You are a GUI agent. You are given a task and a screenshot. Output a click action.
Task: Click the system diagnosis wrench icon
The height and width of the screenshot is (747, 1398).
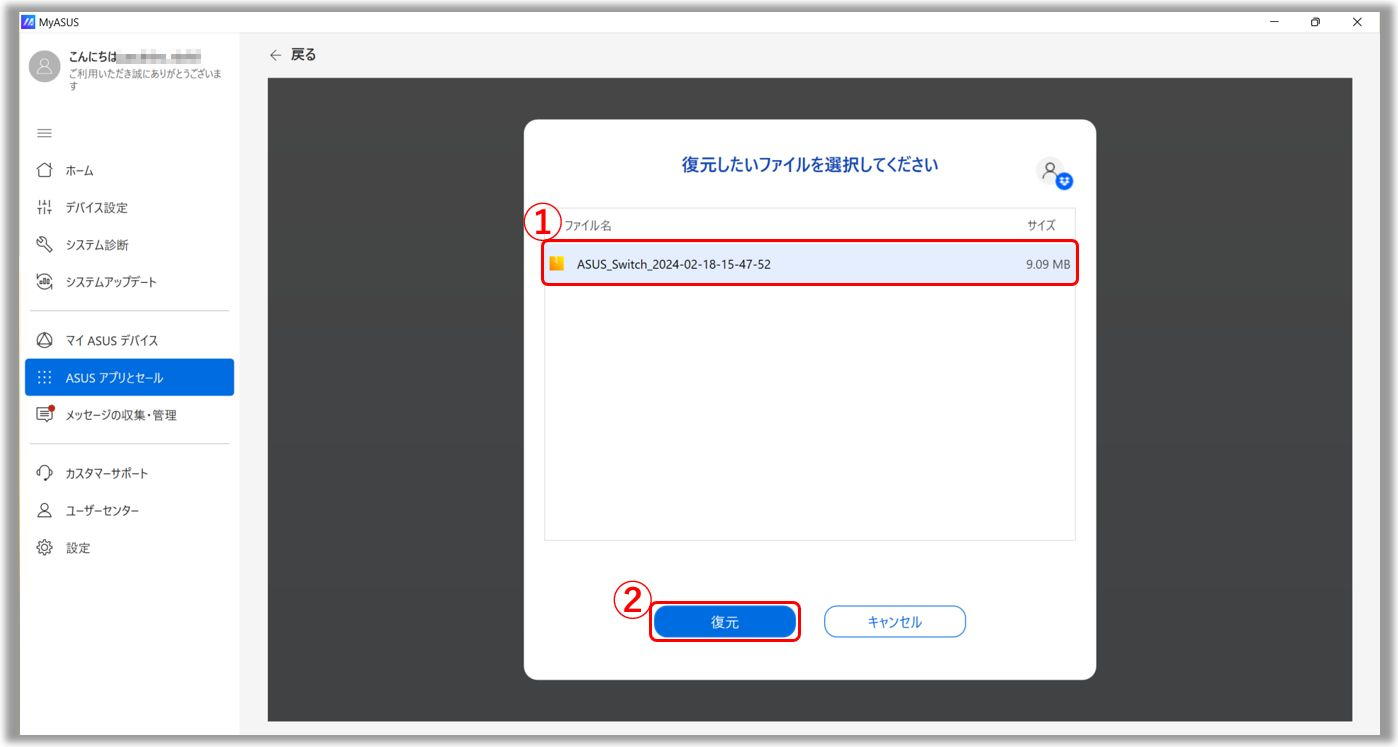point(44,245)
